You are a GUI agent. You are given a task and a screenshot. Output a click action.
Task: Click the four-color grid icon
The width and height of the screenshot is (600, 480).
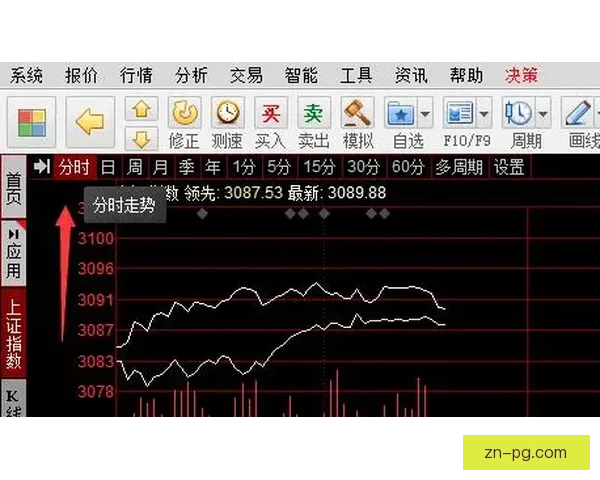32,122
